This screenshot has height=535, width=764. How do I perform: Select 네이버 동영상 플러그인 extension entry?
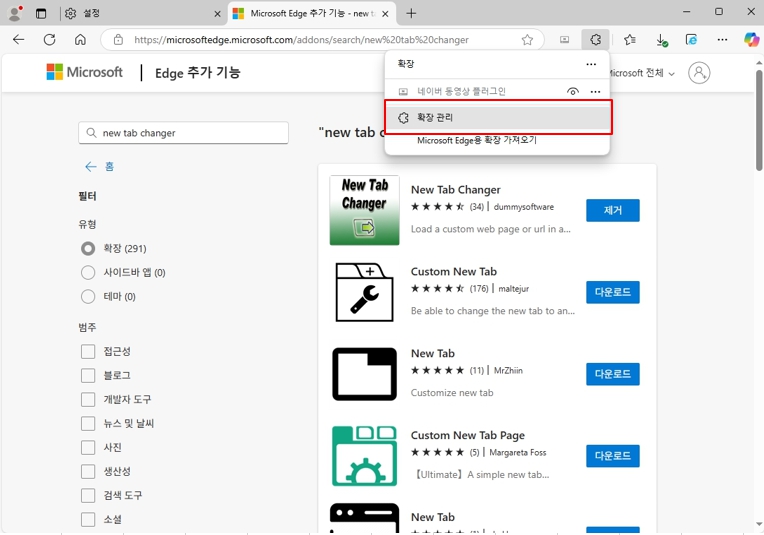[x=461, y=91]
